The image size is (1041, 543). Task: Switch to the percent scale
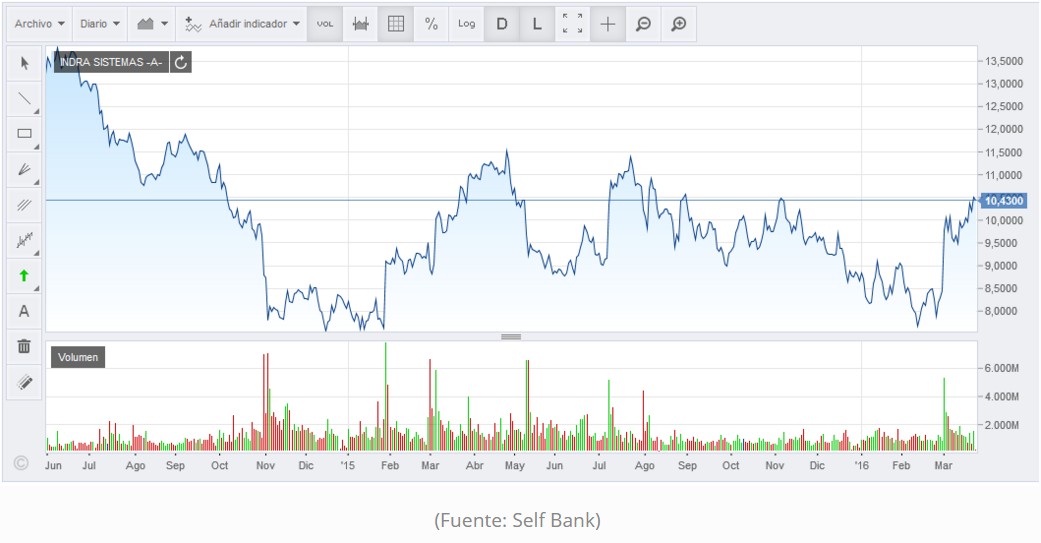431,23
